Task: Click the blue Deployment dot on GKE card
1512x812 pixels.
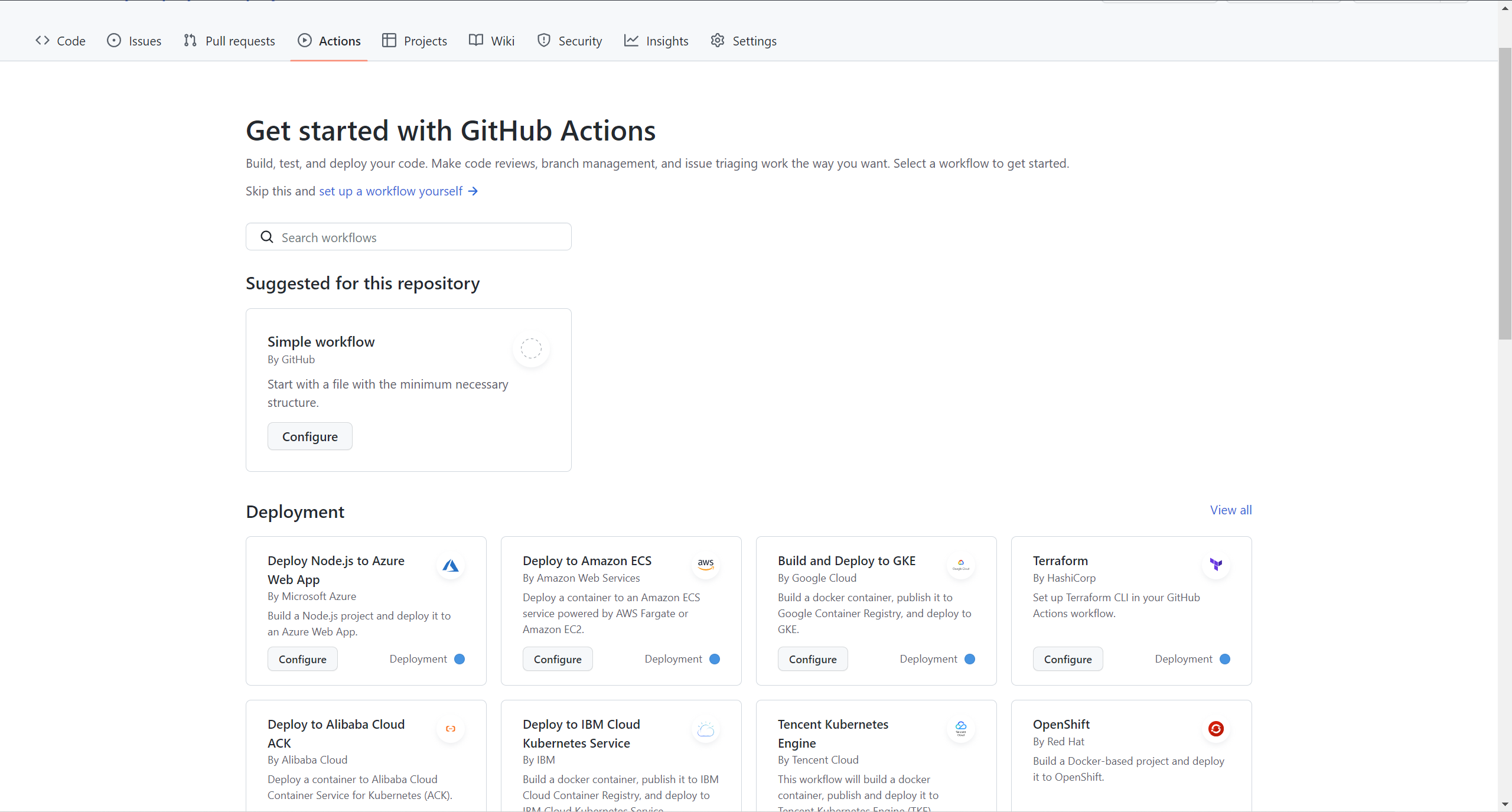Action: [970, 659]
